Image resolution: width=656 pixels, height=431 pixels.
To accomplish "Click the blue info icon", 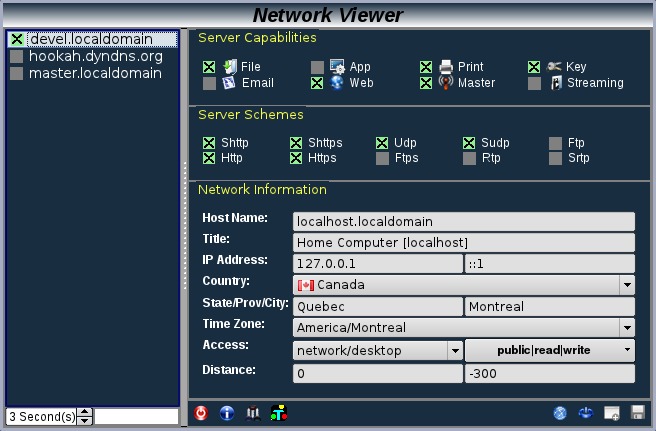I will coord(226,413).
